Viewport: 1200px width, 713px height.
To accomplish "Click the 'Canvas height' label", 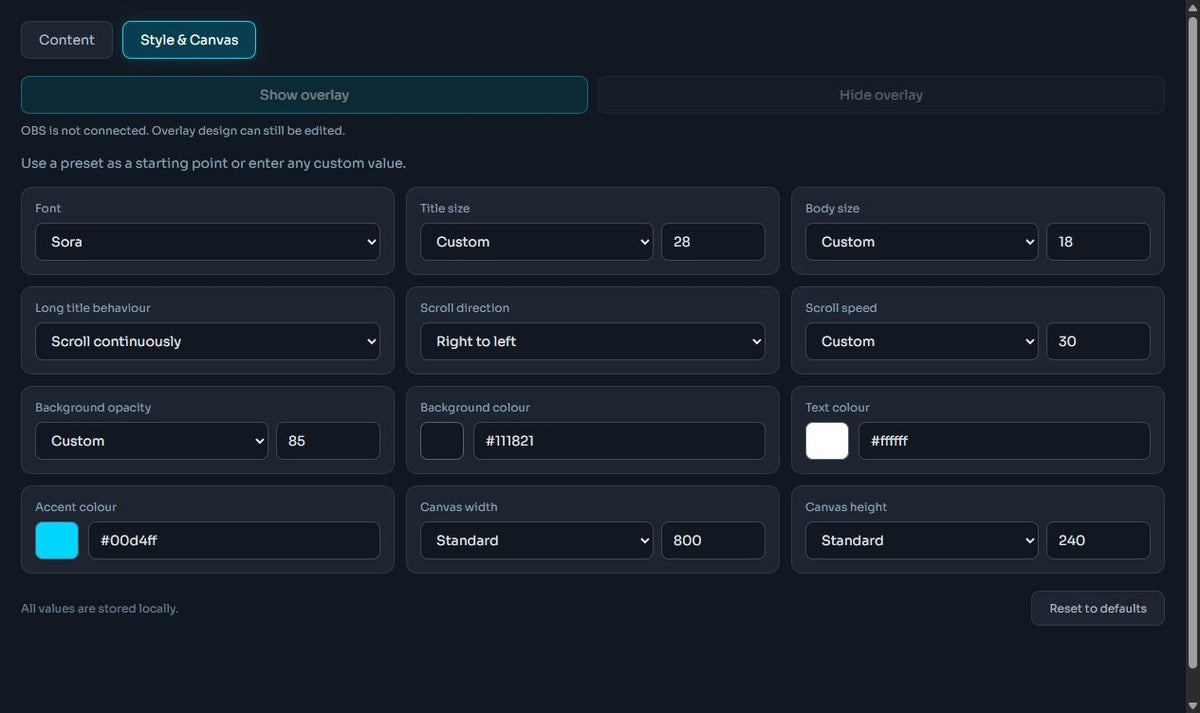I will coord(846,507).
